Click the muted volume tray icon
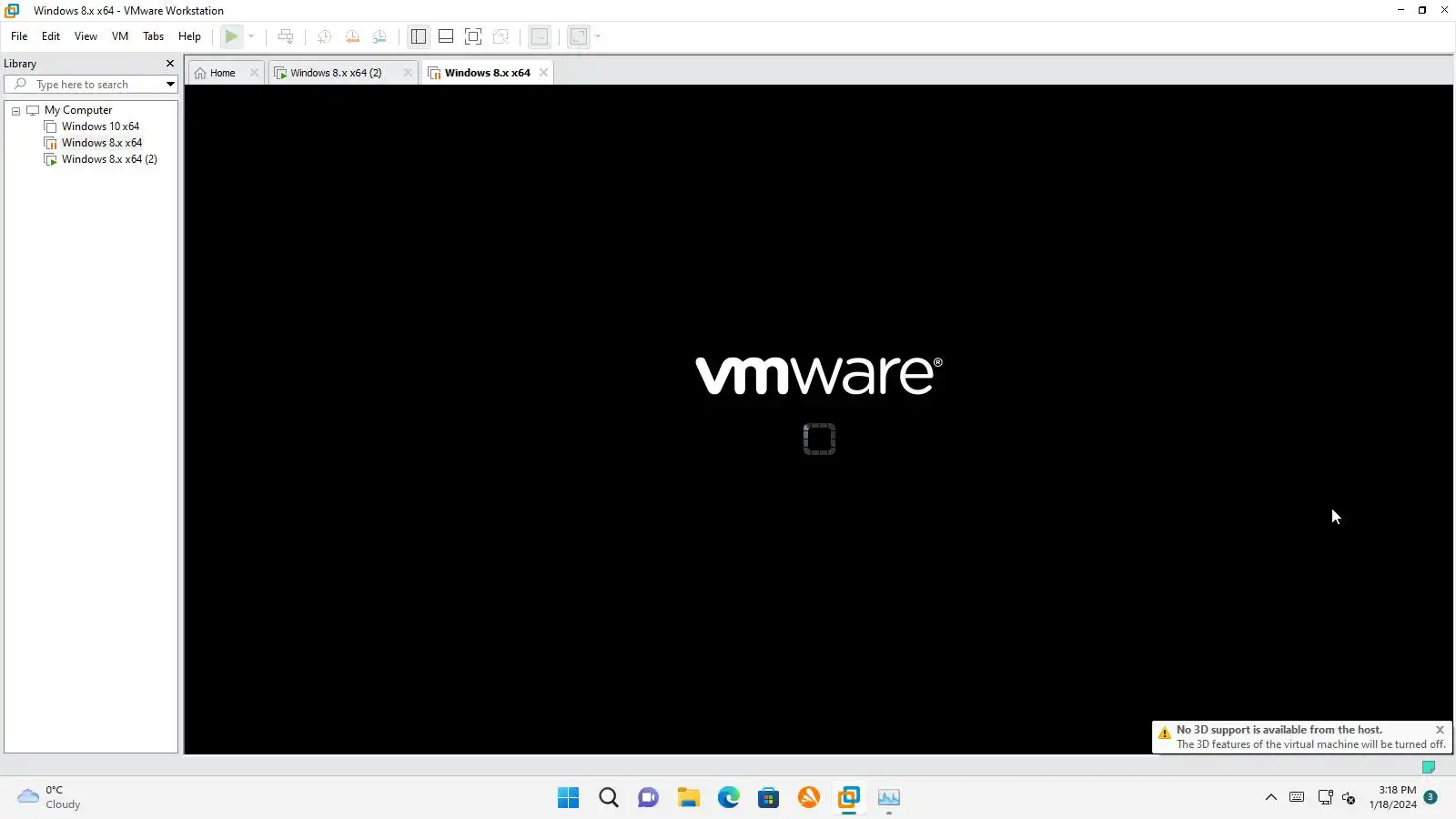1456x819 pixels. click(x=1349, y=798)
